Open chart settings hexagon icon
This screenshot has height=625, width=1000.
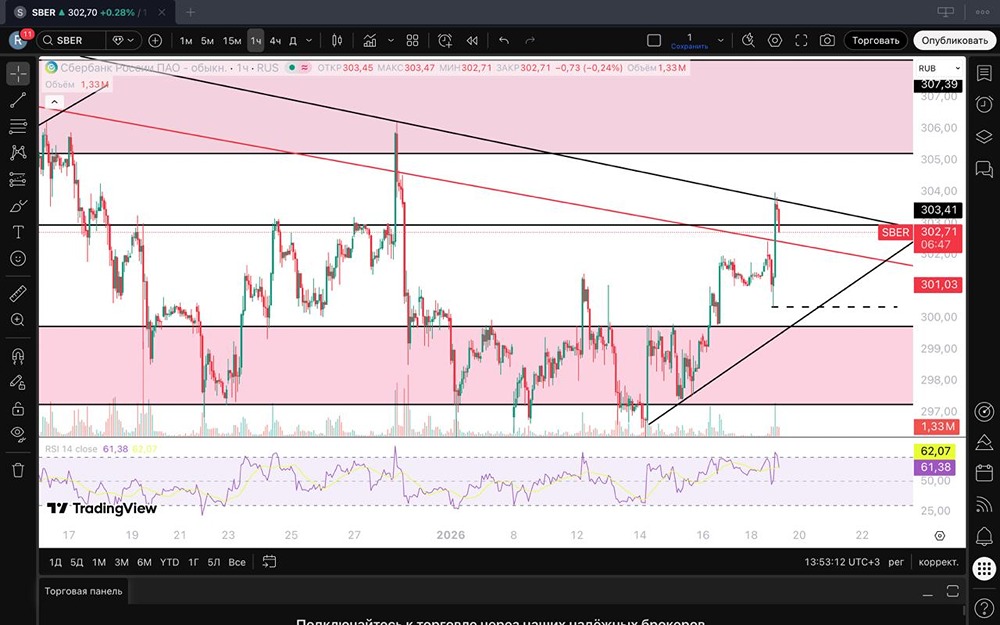(774, 40)
